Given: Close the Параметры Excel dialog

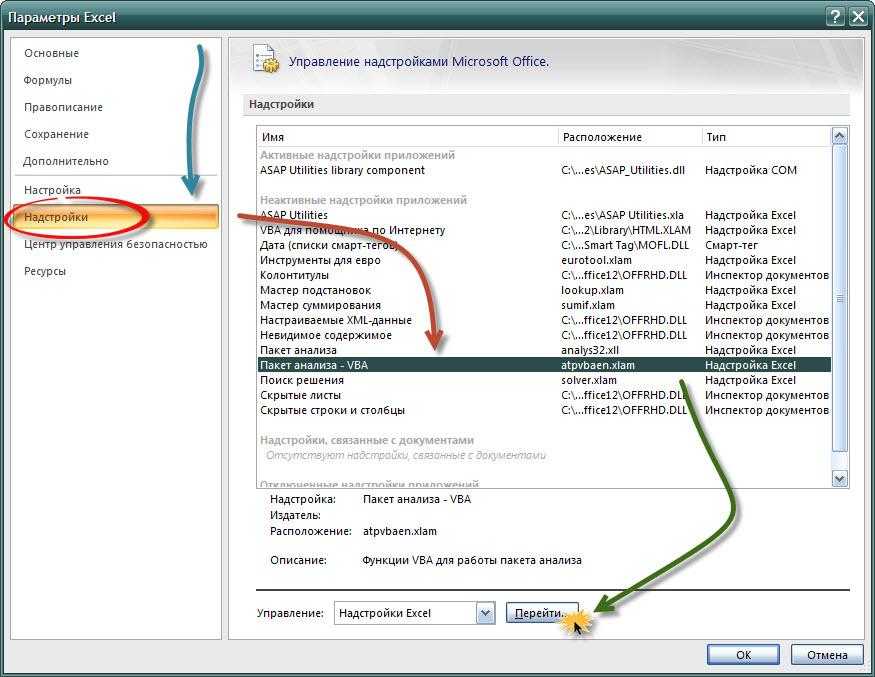Looking at the screenshot, I should (856, 17).
